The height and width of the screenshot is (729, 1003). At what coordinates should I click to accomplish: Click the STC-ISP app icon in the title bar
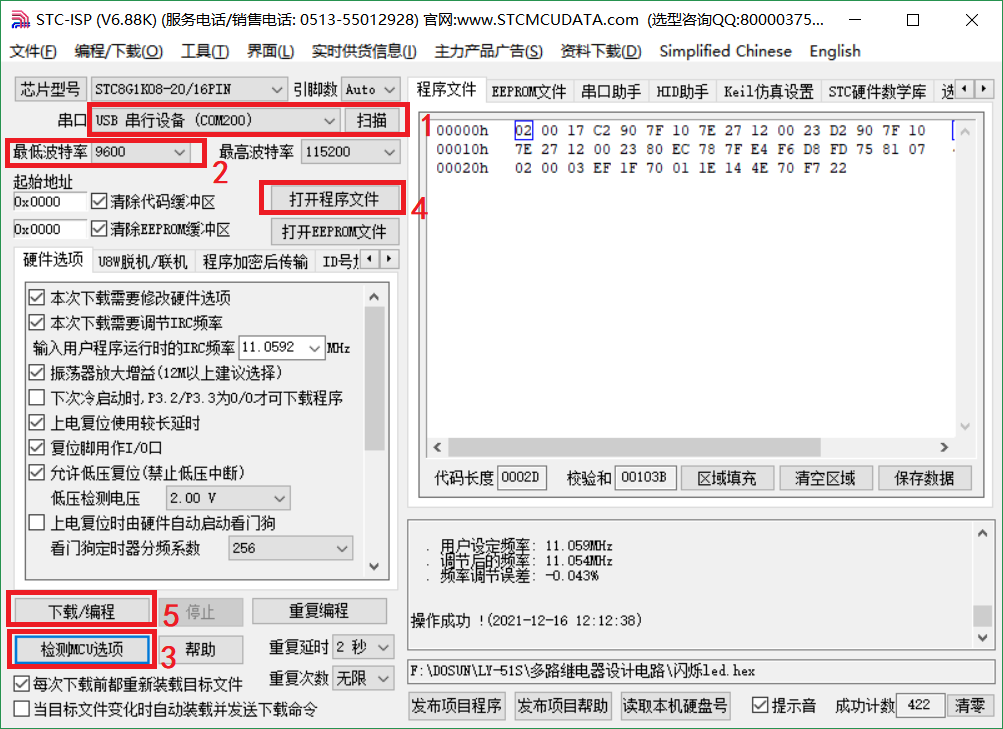20,20
